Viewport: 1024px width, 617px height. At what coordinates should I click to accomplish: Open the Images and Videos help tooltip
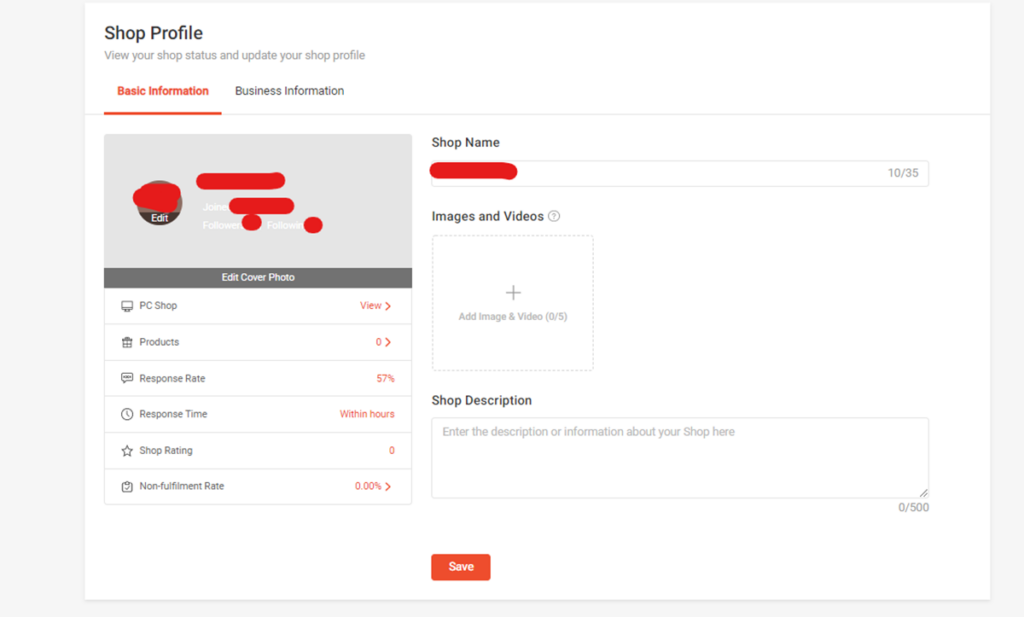click(554, 215)
